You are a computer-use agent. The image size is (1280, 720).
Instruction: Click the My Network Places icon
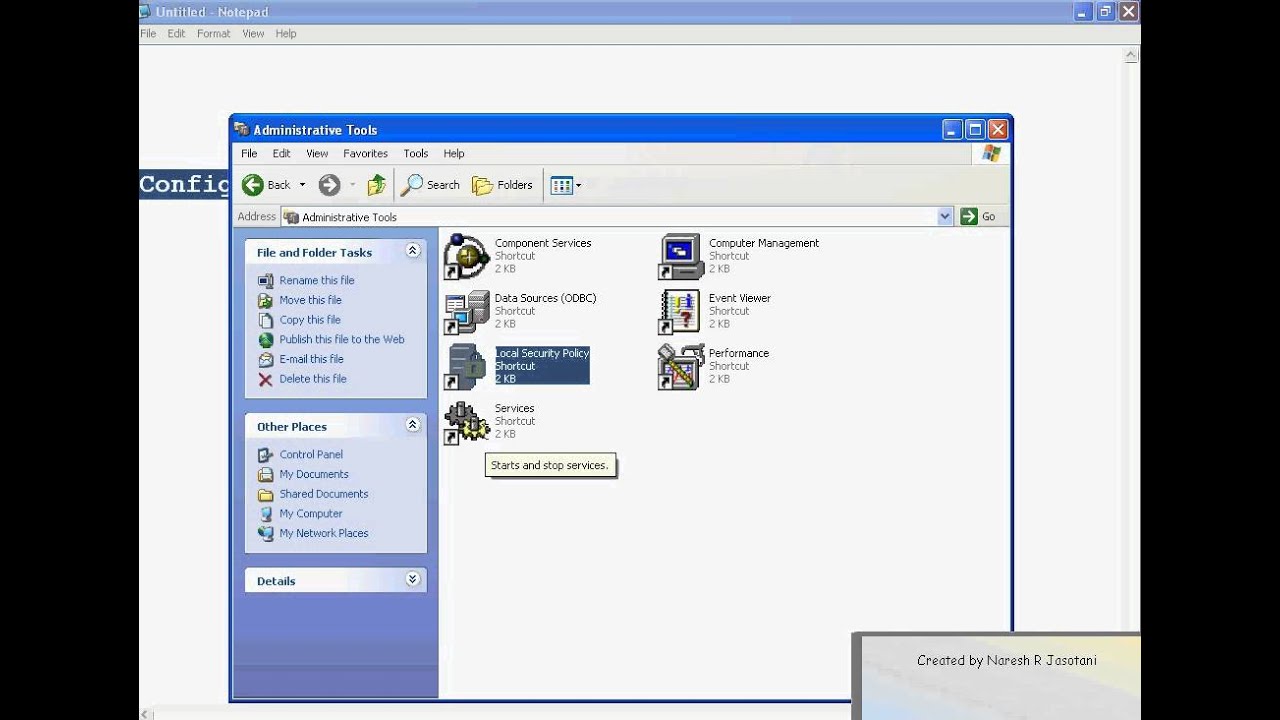point(265,533)
